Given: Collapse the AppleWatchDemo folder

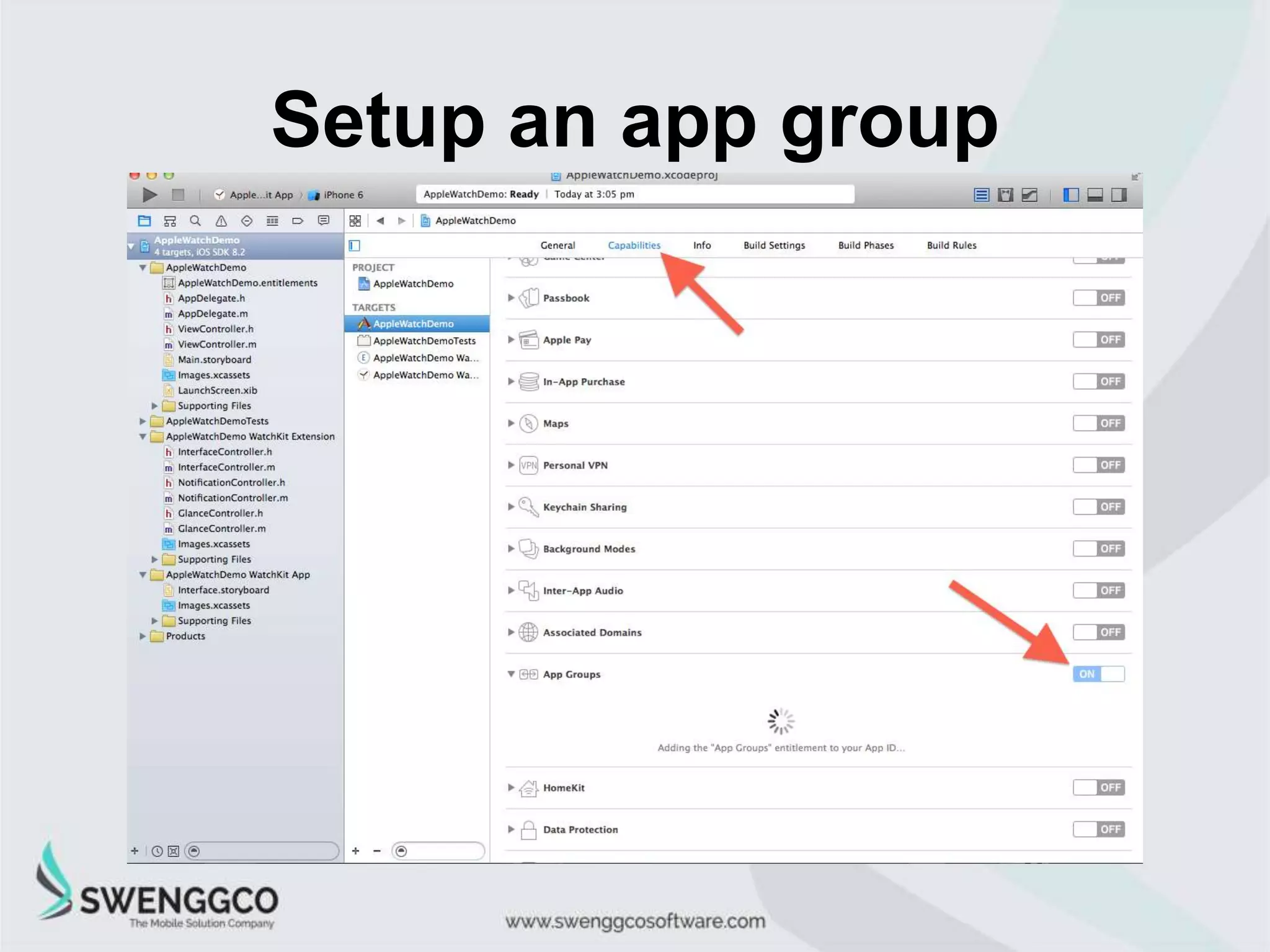Looking at the screenshot, I should 143,268.
